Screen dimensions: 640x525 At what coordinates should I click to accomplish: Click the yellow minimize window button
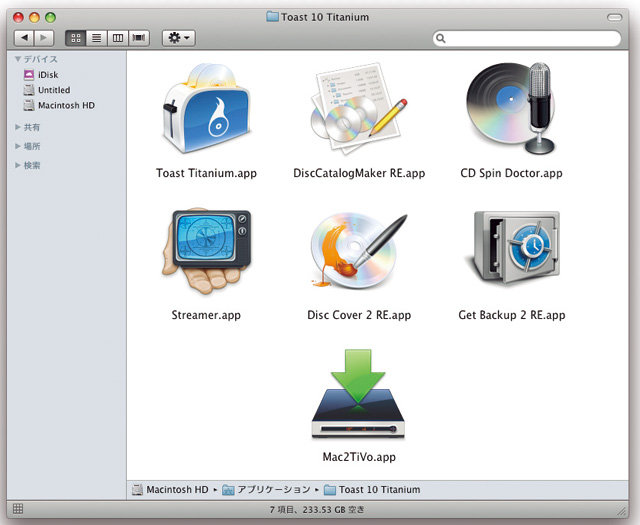(34, 17)
